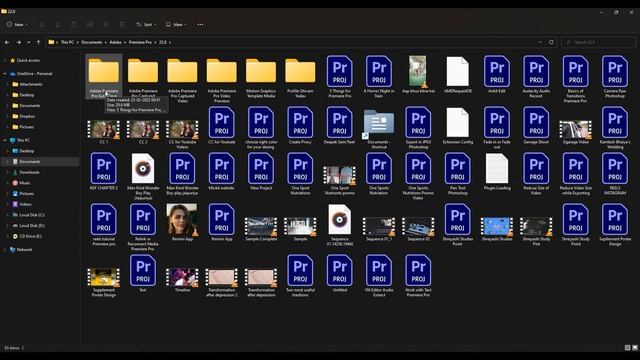This screenshot has height=360, width=640.
Task: Open the 'Sequence 01.14256.19460' audio file
Action: (x=340, y=225)
